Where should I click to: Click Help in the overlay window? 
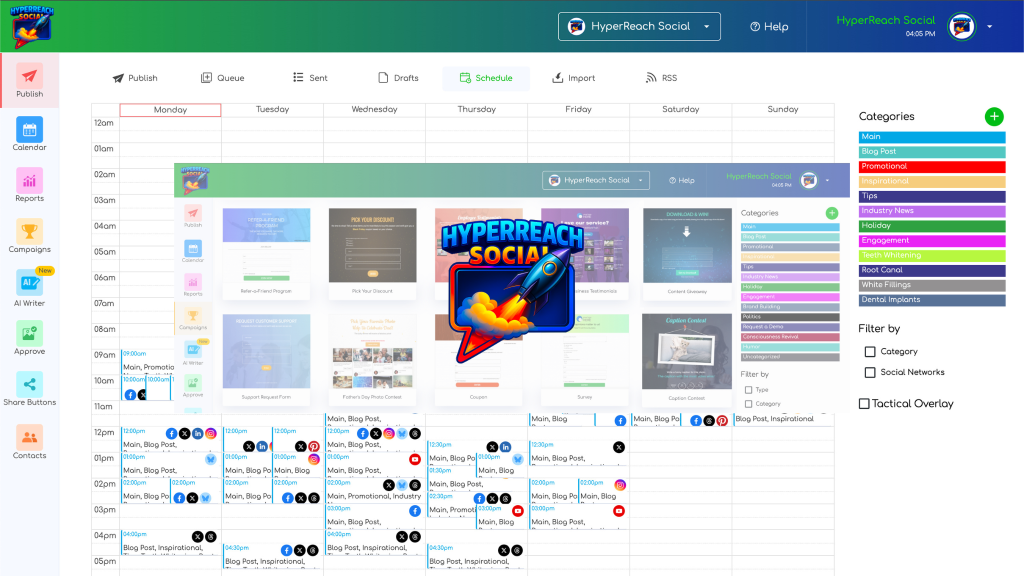coord(681,180)
